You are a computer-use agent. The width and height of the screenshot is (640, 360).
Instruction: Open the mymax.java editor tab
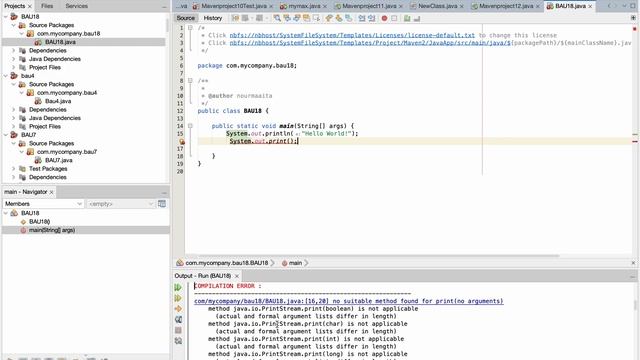coord(304,6)
